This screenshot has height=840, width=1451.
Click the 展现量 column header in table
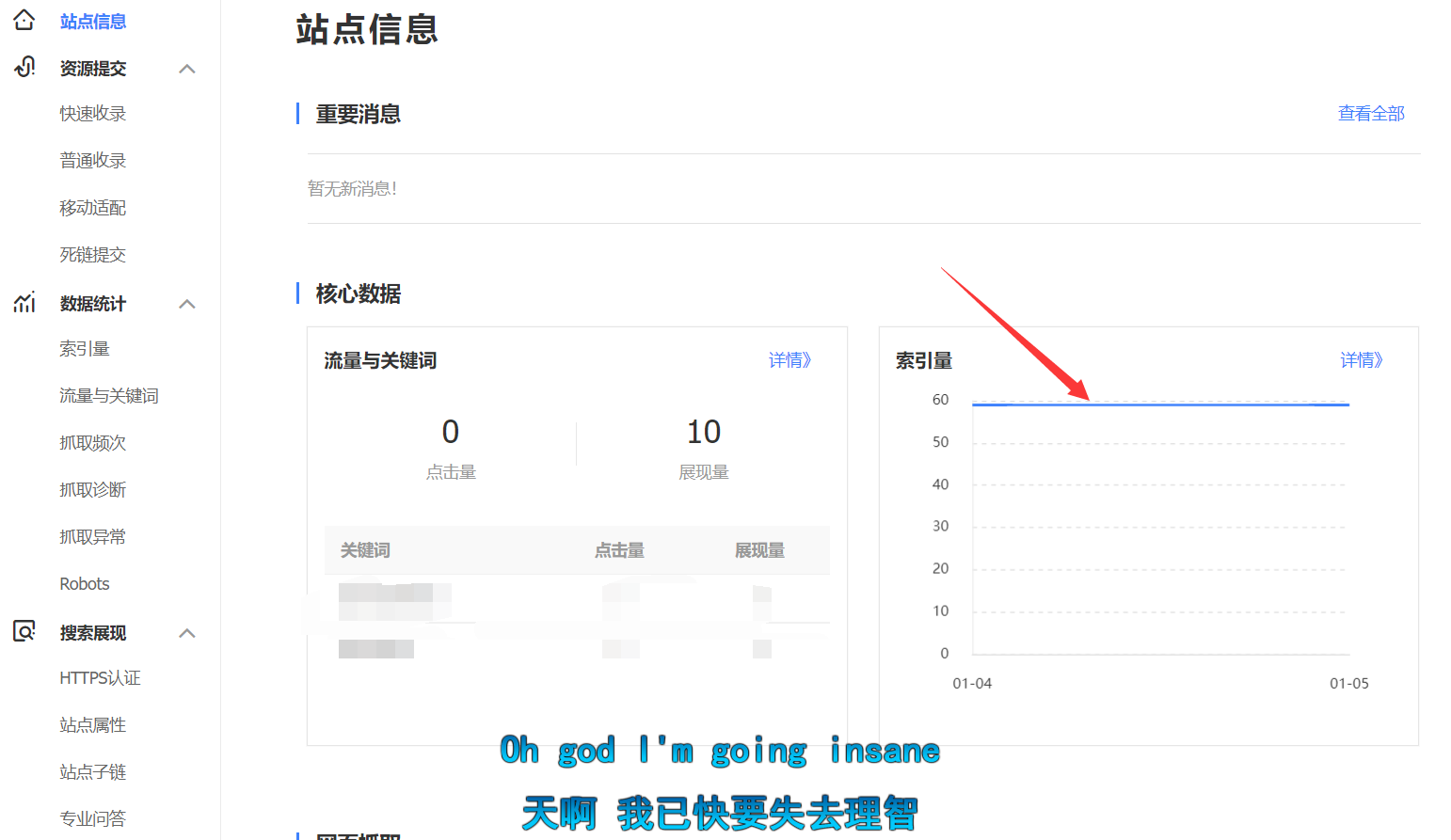click(x=759, y=550)
